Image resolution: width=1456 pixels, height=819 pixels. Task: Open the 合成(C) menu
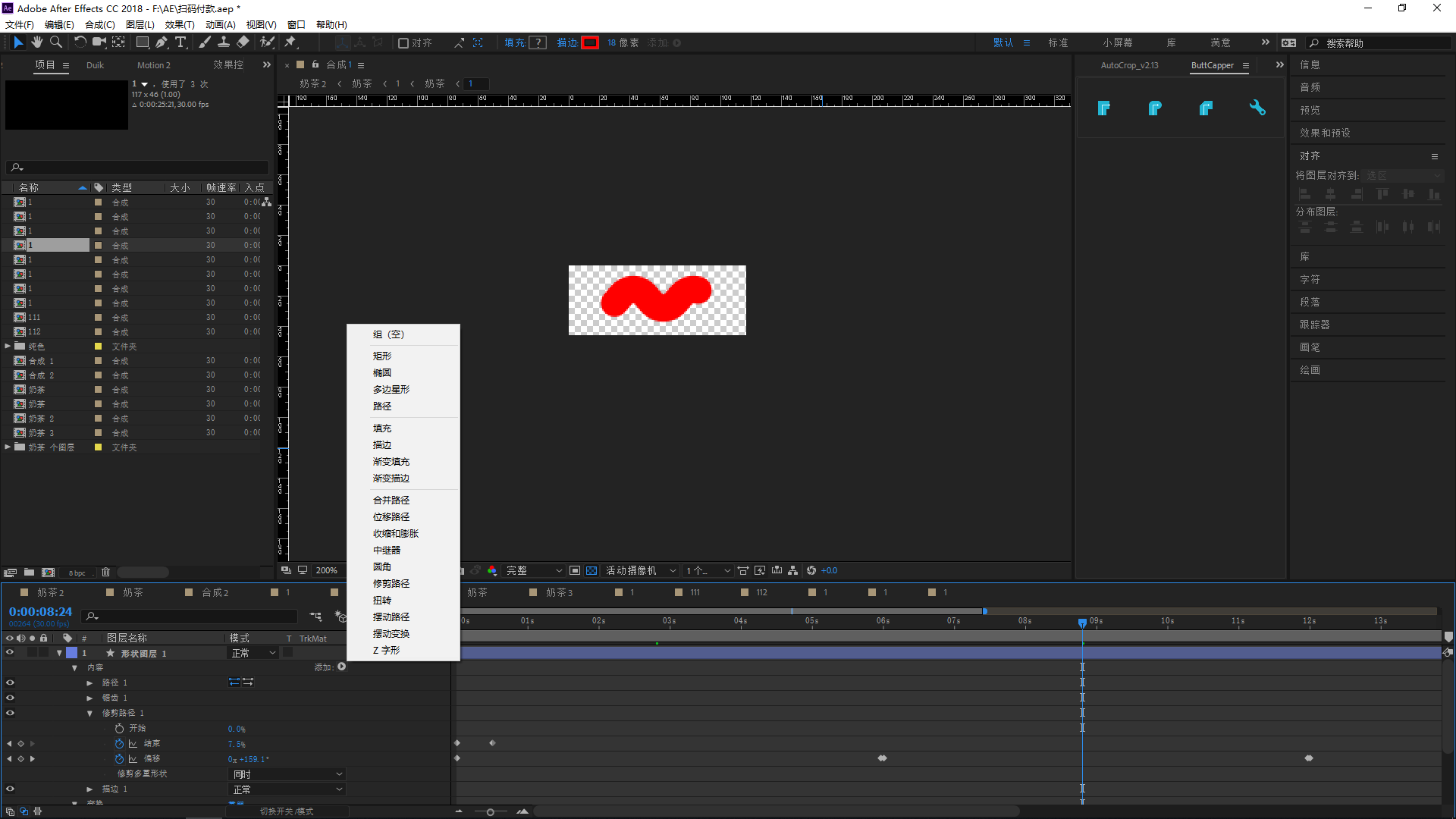[x=99, y=24]
